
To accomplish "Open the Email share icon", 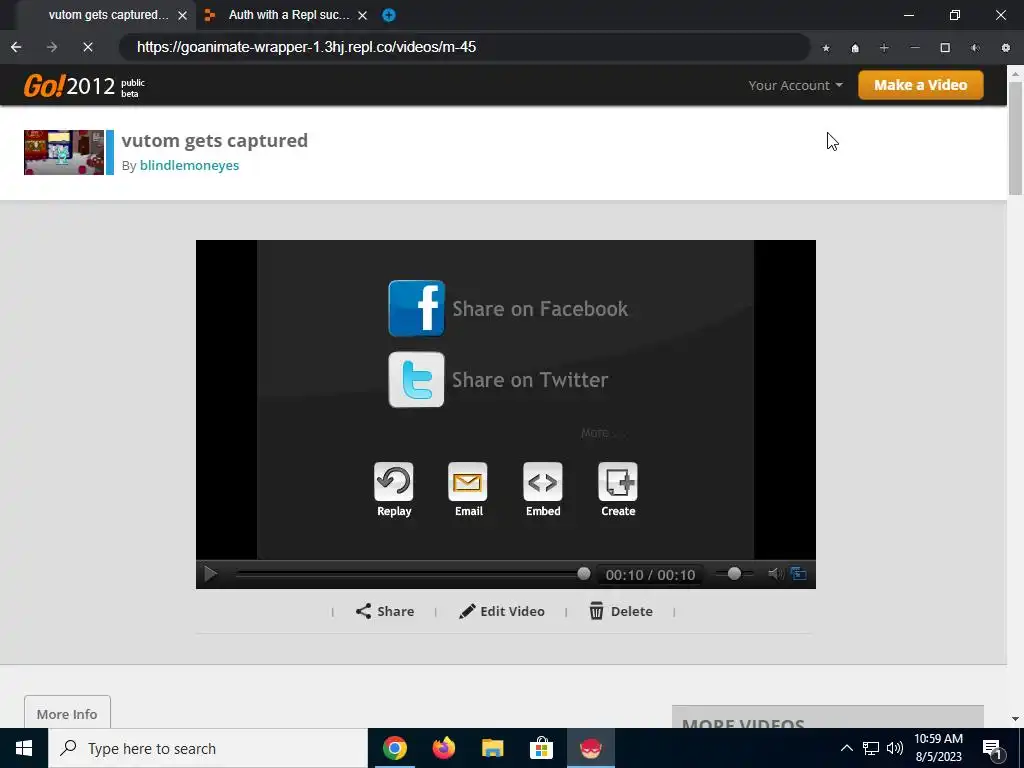I will (468, 482).
